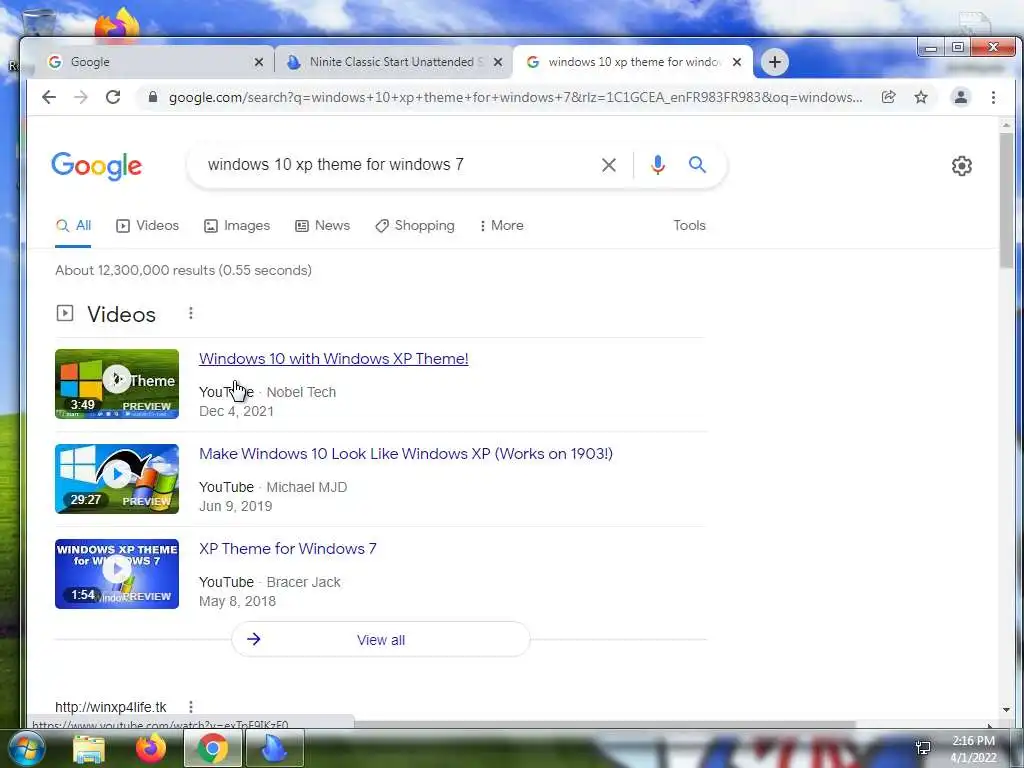Click the Google logo
1024x768 pixels.
(x=97, y=166)
